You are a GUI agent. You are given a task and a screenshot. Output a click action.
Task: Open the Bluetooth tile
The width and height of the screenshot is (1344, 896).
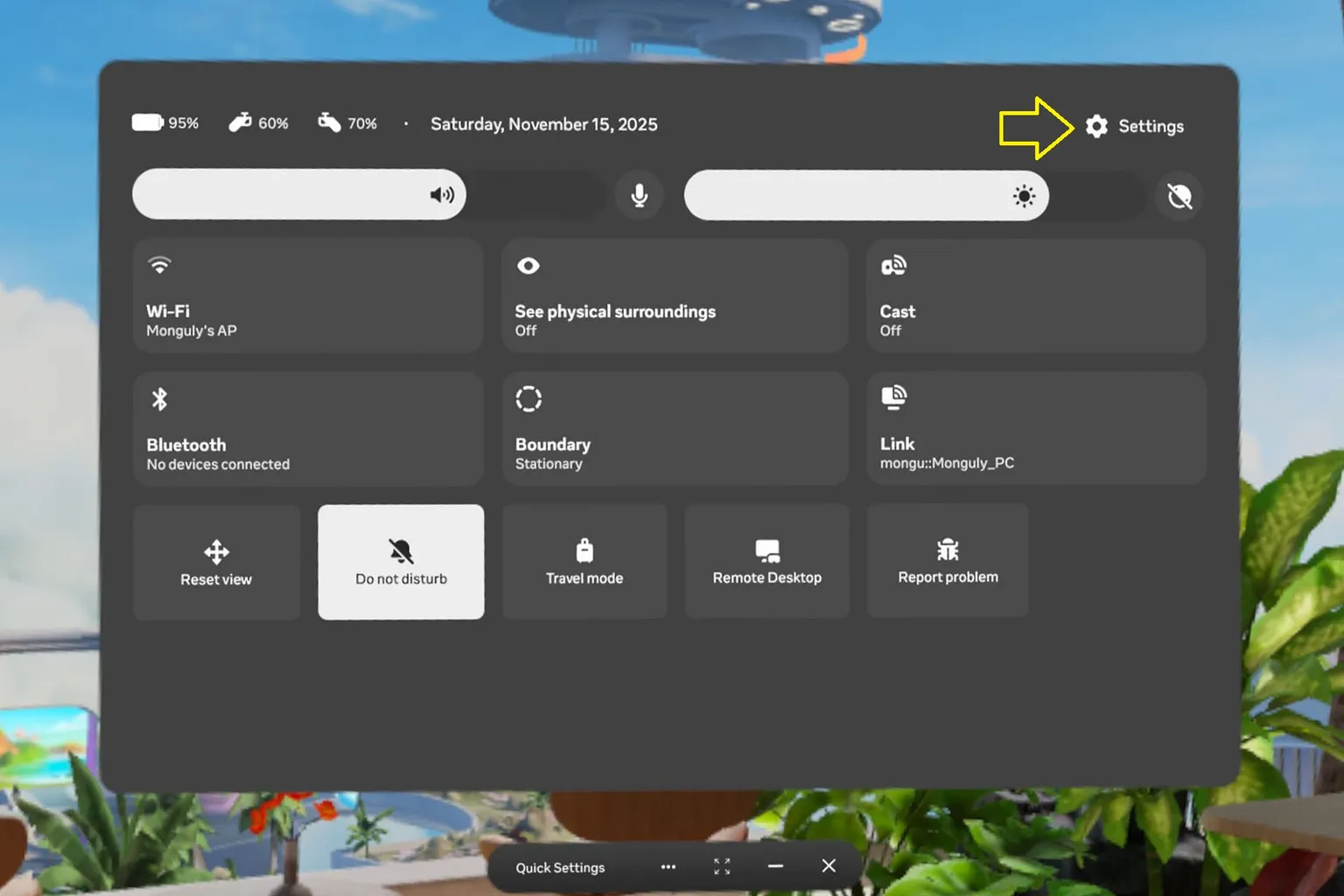click(x=308, y=429)
